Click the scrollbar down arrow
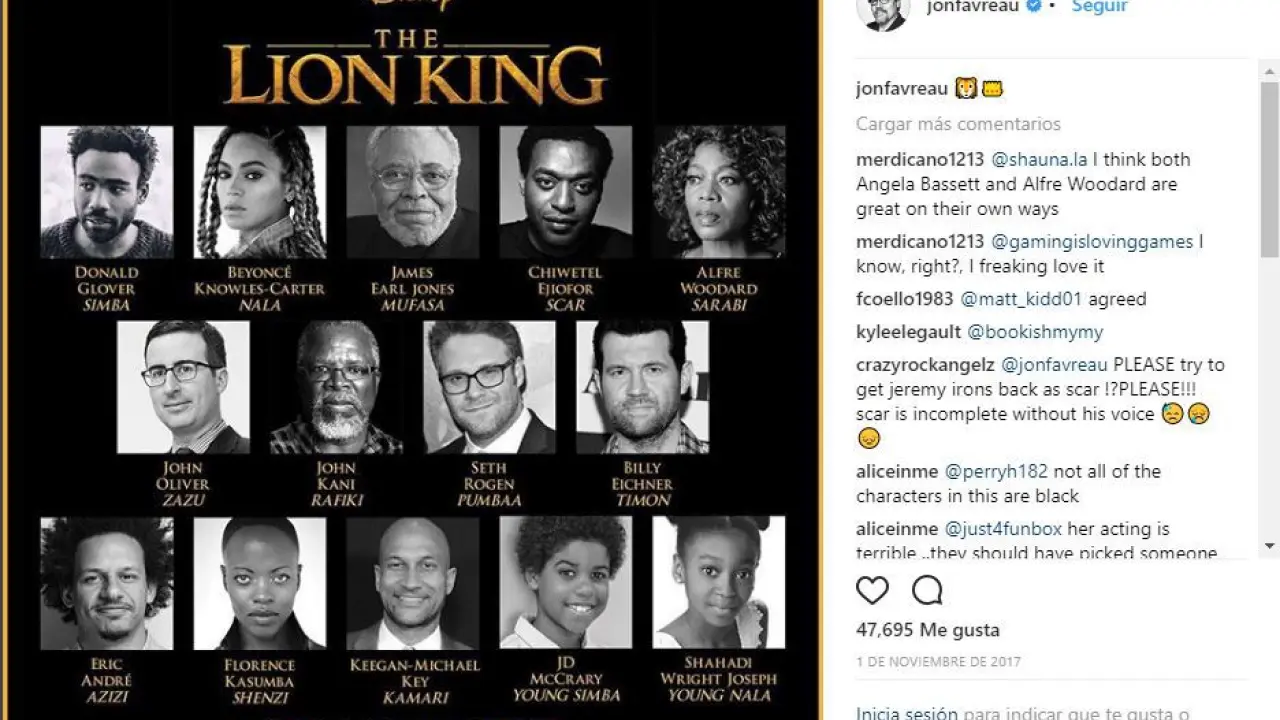Screen dimensions: 1280x720 pyautogui.click(x=1270, y=546)
